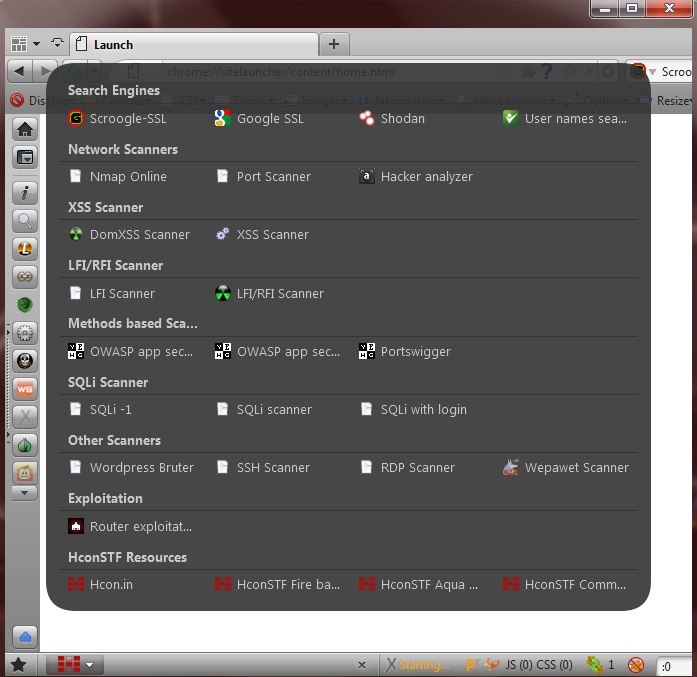The image size is (697, 677).
Task: Click the Hcon.in red icon
Action: [x=76, y=584]
